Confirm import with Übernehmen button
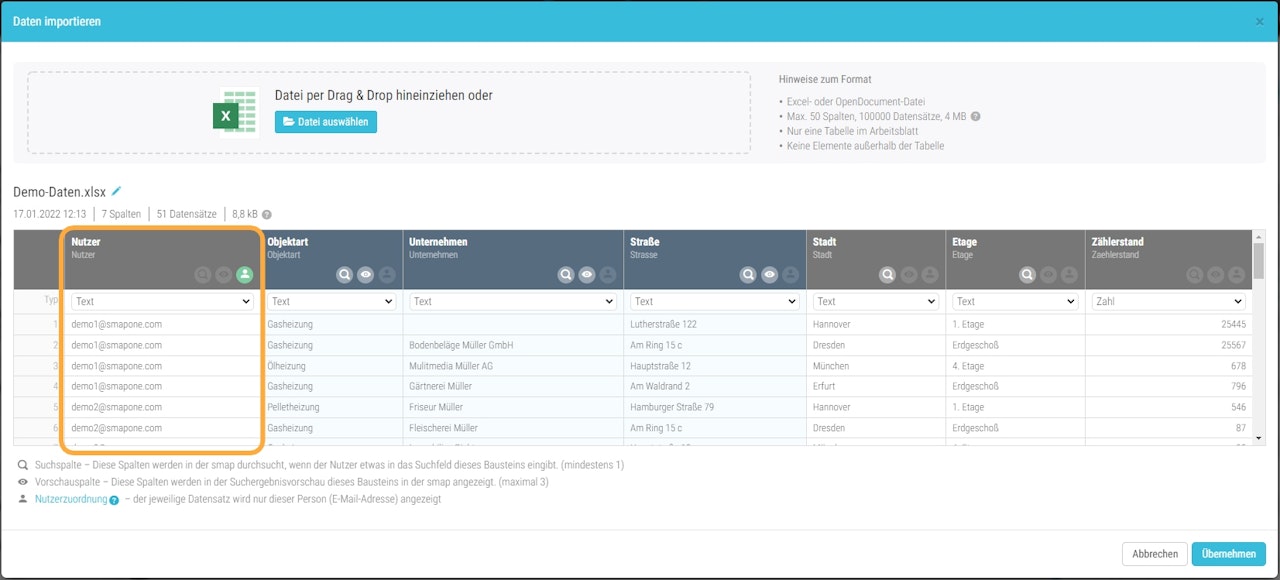Image resolution: width=1280 pixels, height=580 pixels. point(1229,554)
